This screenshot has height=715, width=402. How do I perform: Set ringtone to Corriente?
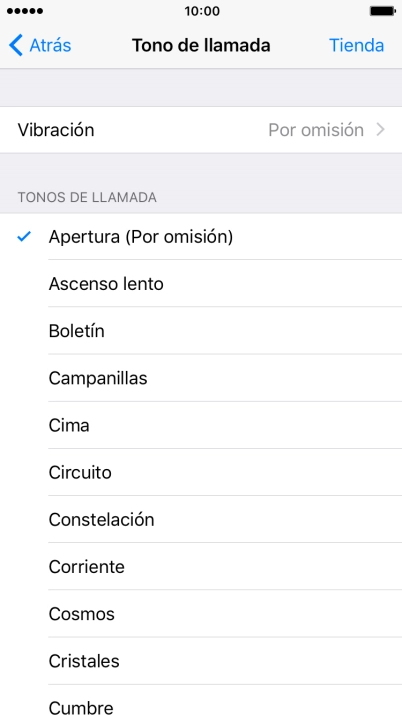201,566
